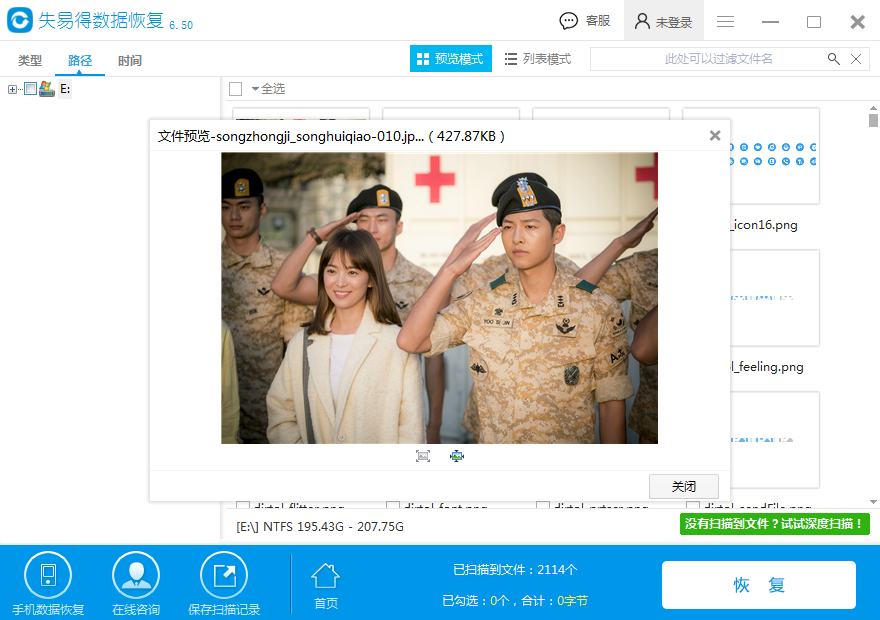The height and width of the screenshot is (620, 880).
Task: Click the _feeling.png file name
Action: pyautogui.click(x=767, y=367)
